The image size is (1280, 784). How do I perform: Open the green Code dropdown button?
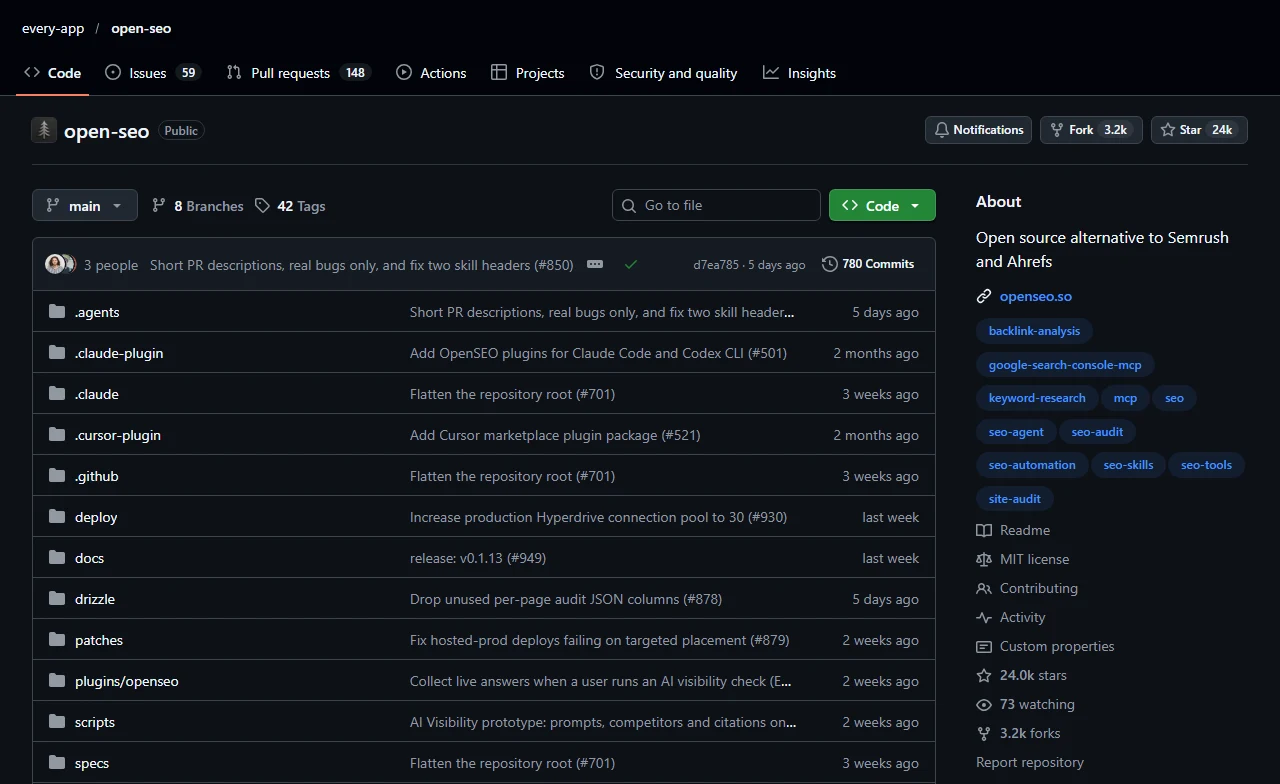882,205
